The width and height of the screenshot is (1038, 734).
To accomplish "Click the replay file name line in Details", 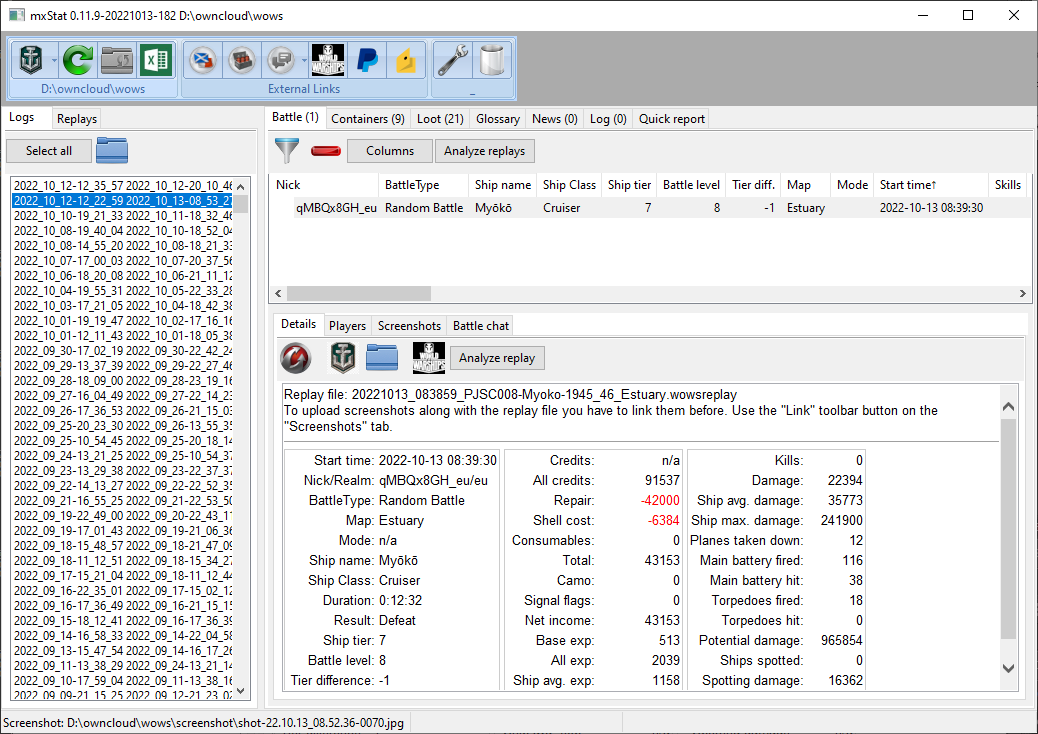I will coord(510,394).
